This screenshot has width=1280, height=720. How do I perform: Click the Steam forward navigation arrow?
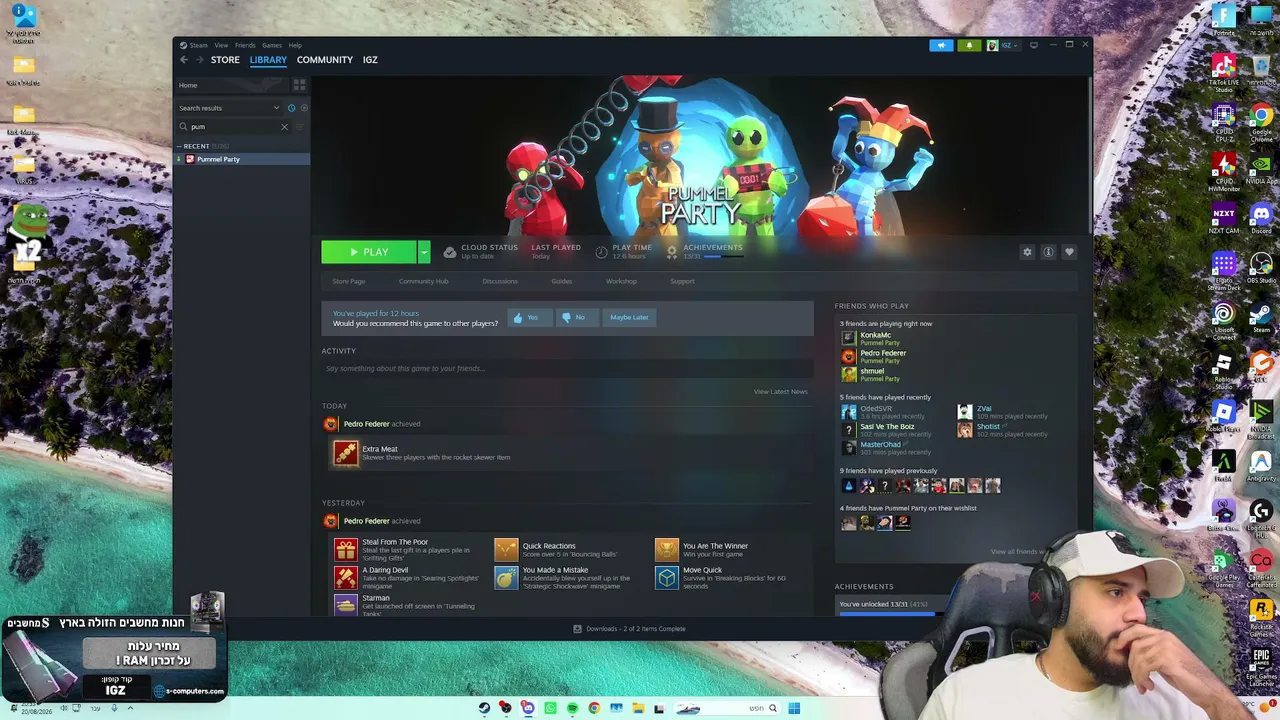coord(199,60)
